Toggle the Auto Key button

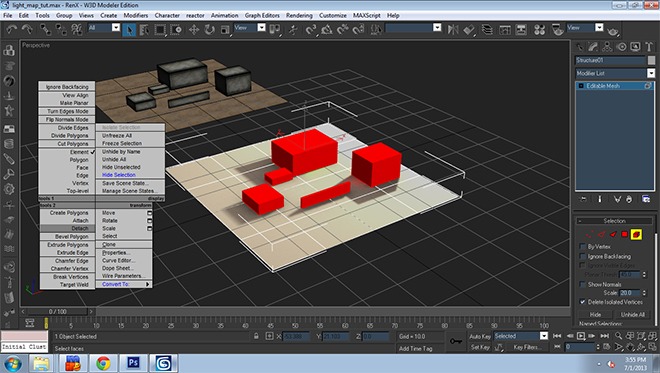coord(480,336)
